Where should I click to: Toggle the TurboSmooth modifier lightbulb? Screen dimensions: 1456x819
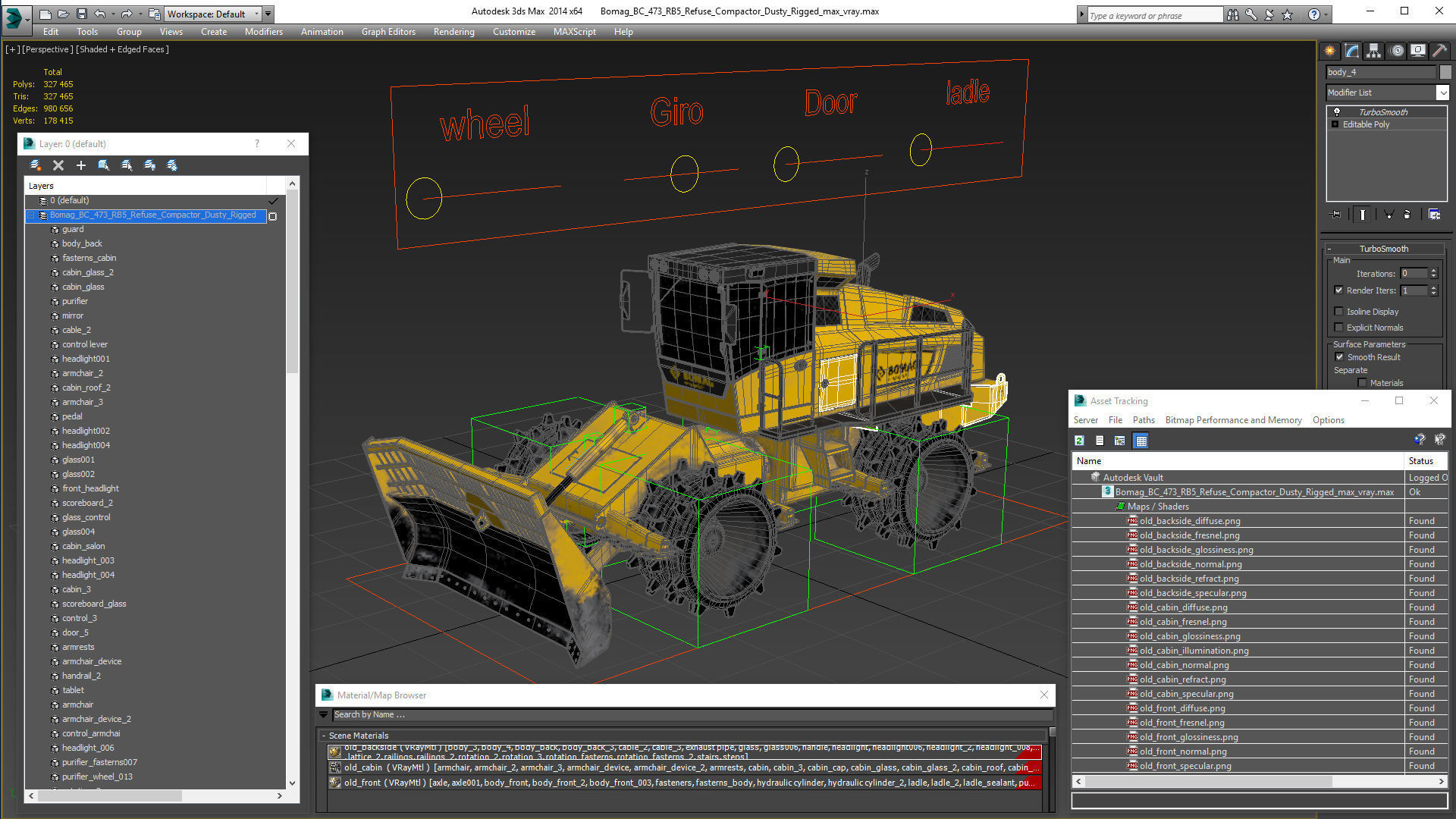1336,111
